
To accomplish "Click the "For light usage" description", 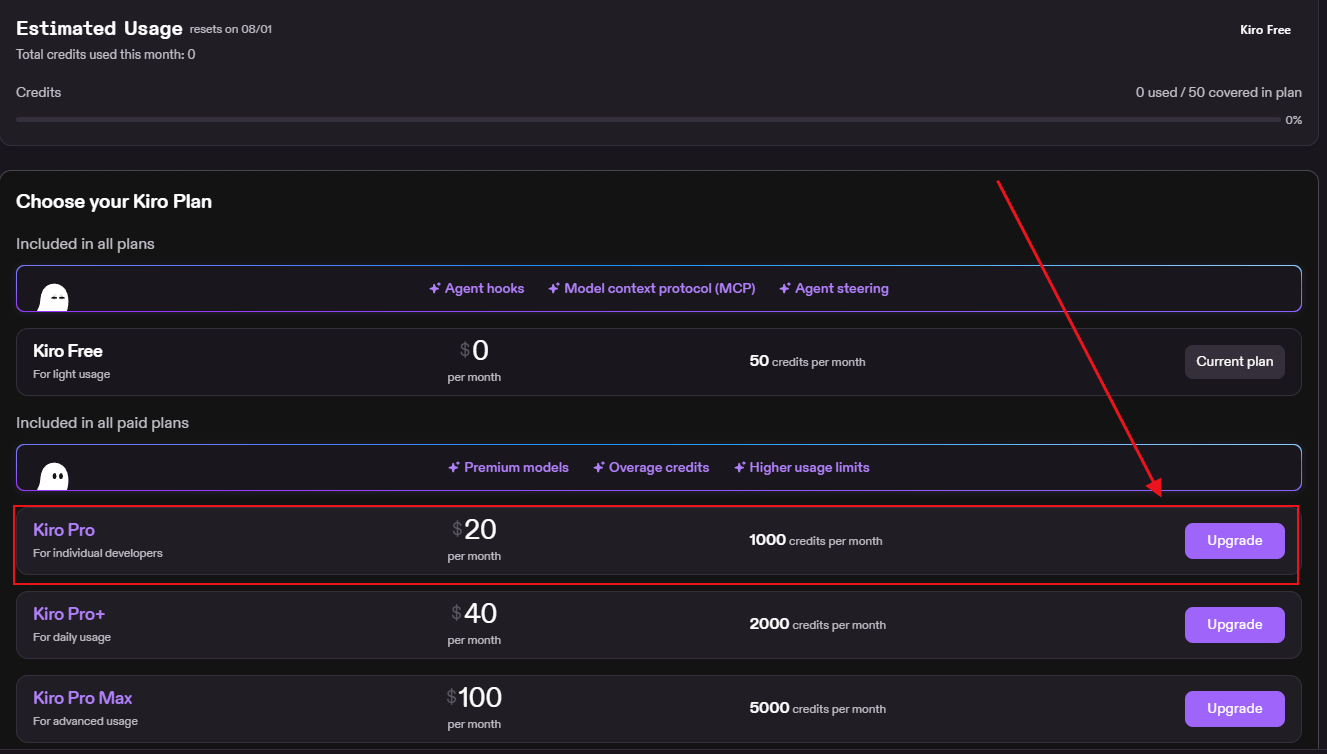I will point(72,374).
